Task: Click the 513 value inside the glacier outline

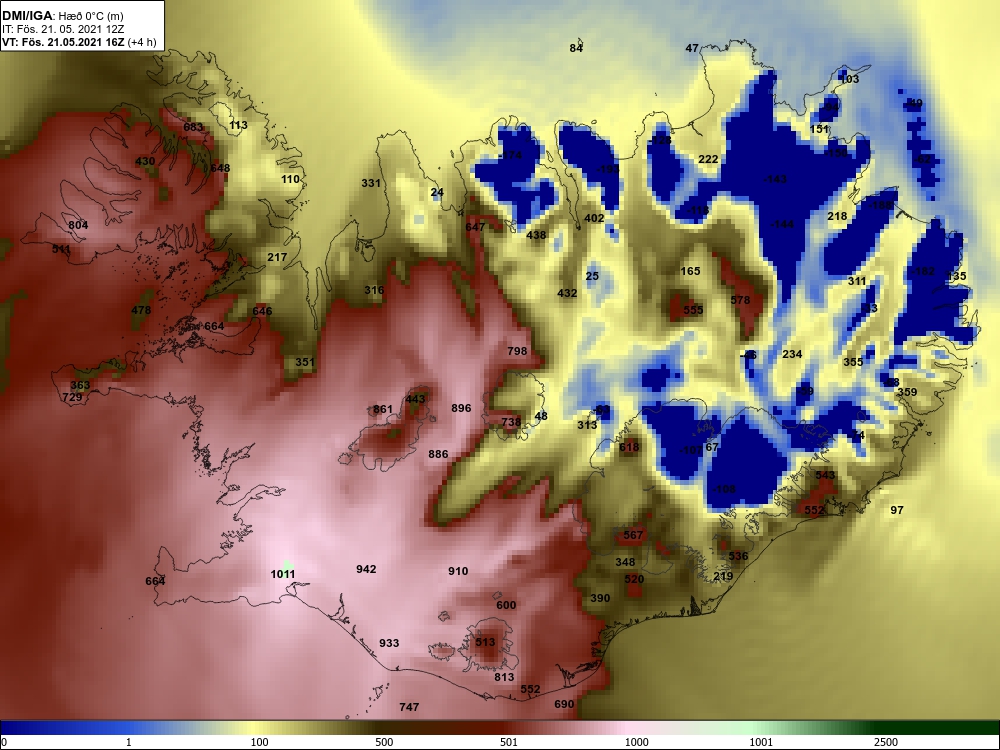Action: 485,642
